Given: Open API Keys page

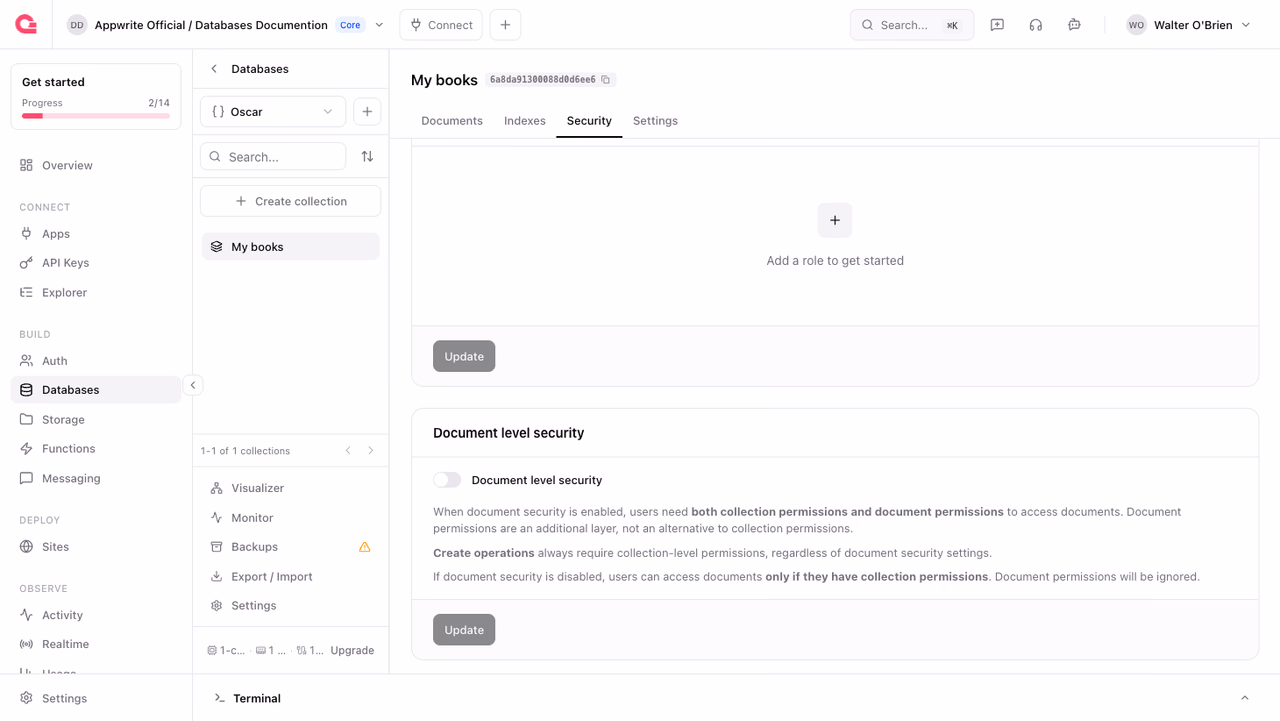Looking at the screenshot, I should coord(96,263).
